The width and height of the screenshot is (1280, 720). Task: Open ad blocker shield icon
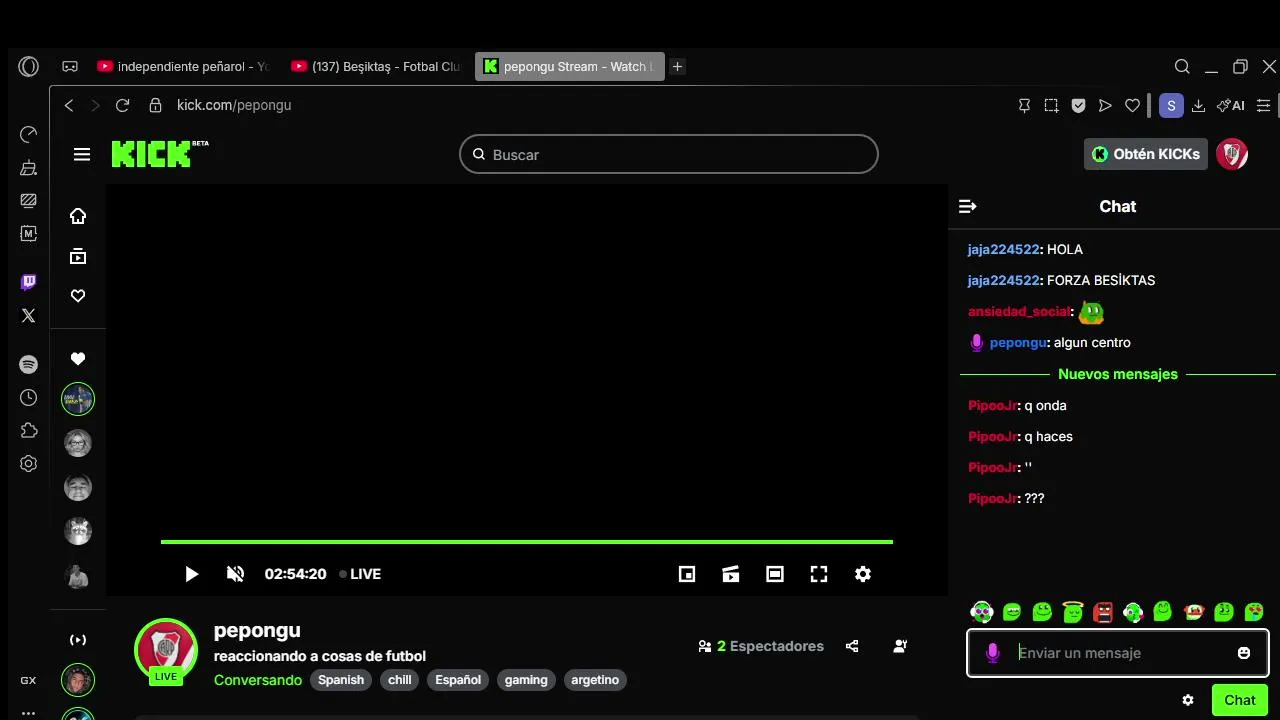[x=1078, y=105]
